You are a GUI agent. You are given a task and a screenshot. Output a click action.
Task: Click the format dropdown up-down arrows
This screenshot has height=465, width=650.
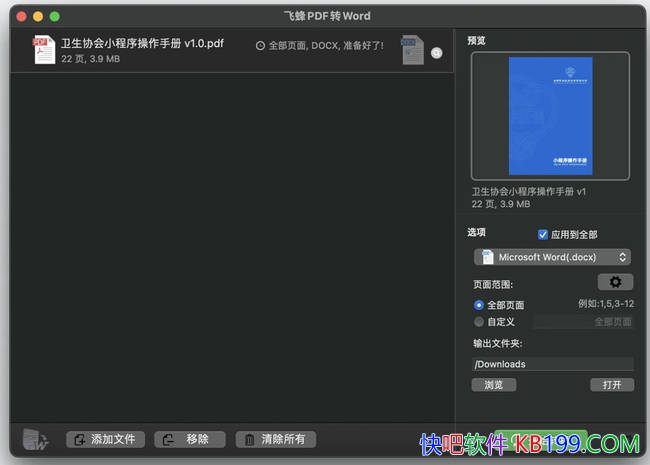pyautogui.click(x=623, y=258)
